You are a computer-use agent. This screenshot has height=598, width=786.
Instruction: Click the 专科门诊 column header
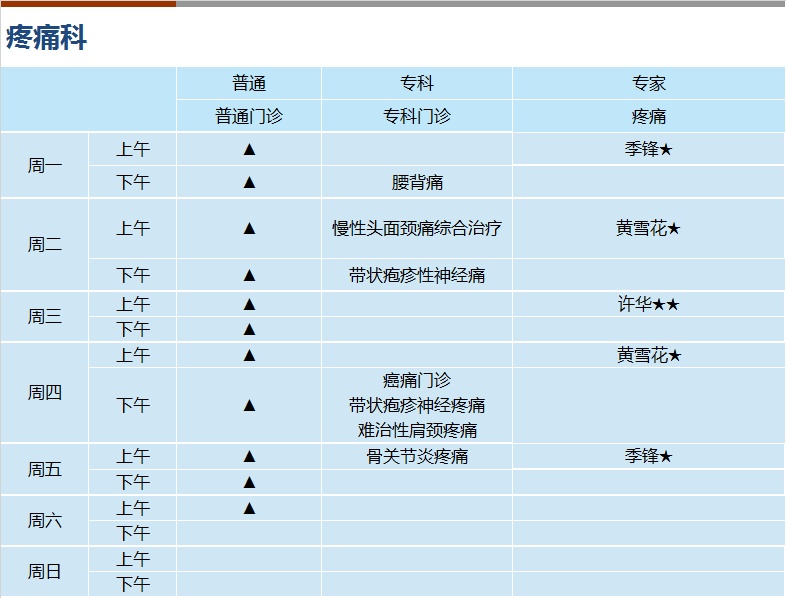coord(417,116)
